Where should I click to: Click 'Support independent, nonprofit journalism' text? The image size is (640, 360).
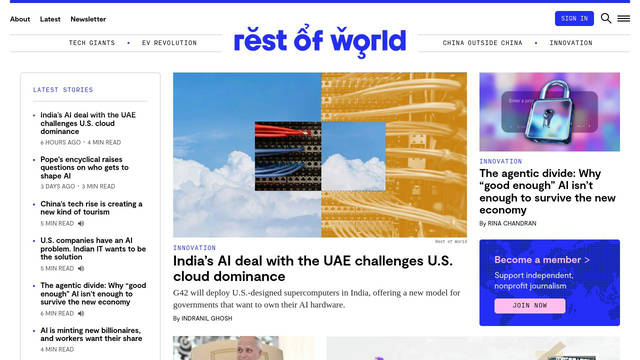(x=534, y=281)
